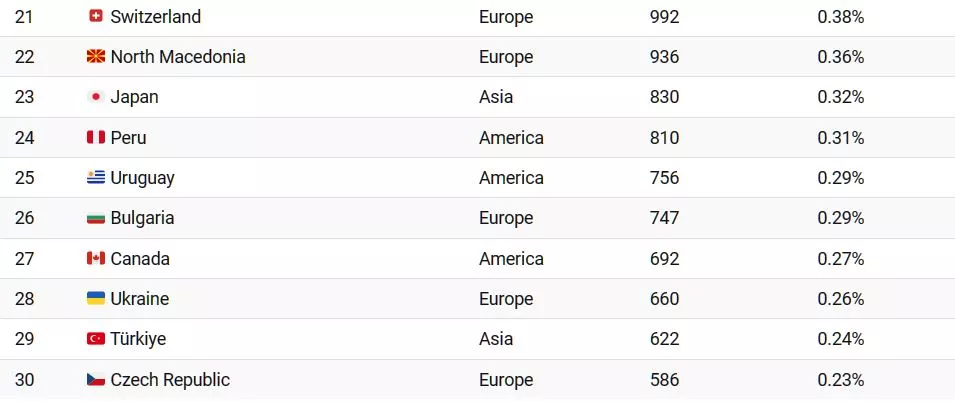The width and height of the screenshot is (955, 402).
Task: Open the Czech Republic country name
Action: point(170,380)
